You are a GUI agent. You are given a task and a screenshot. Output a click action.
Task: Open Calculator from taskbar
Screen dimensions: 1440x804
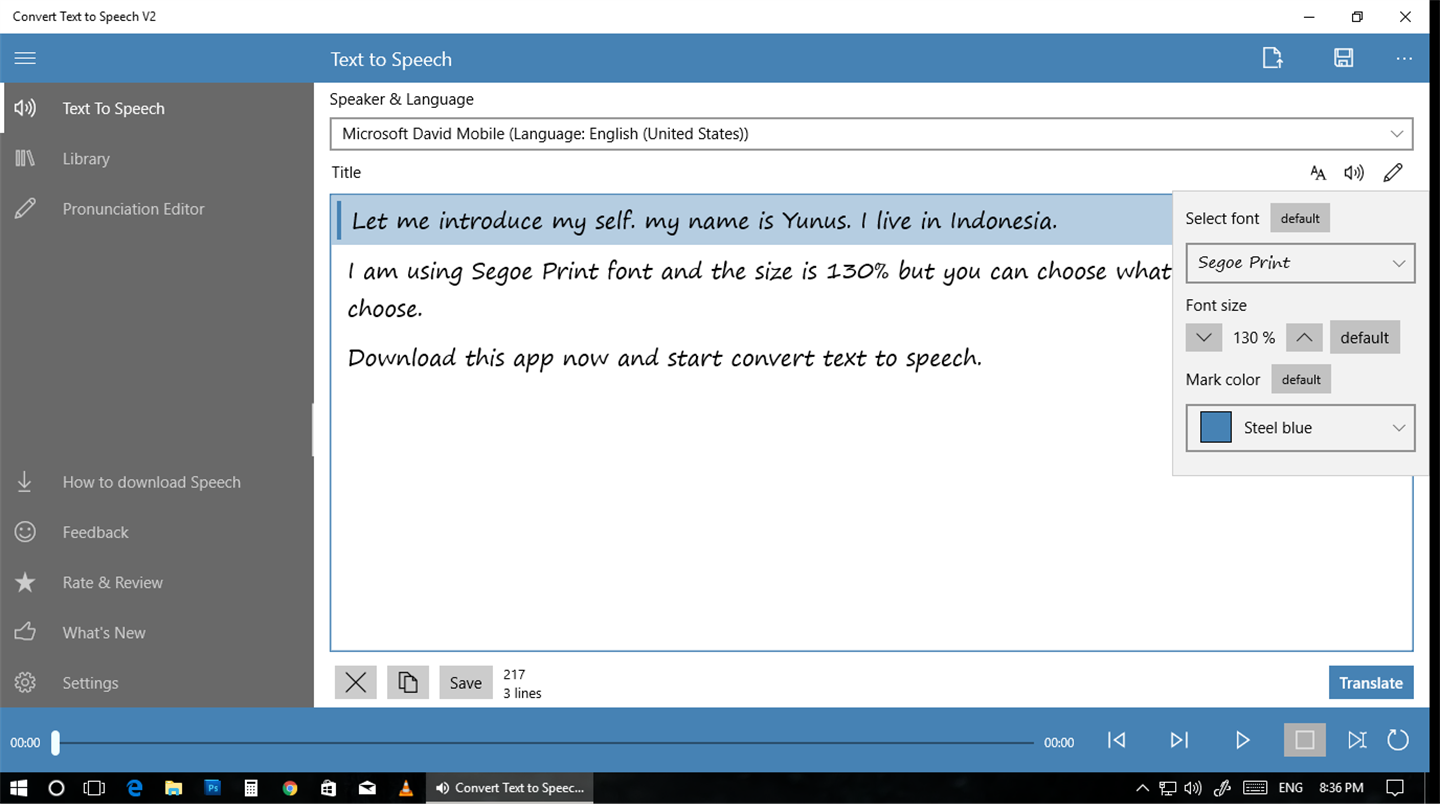point(251,788)
